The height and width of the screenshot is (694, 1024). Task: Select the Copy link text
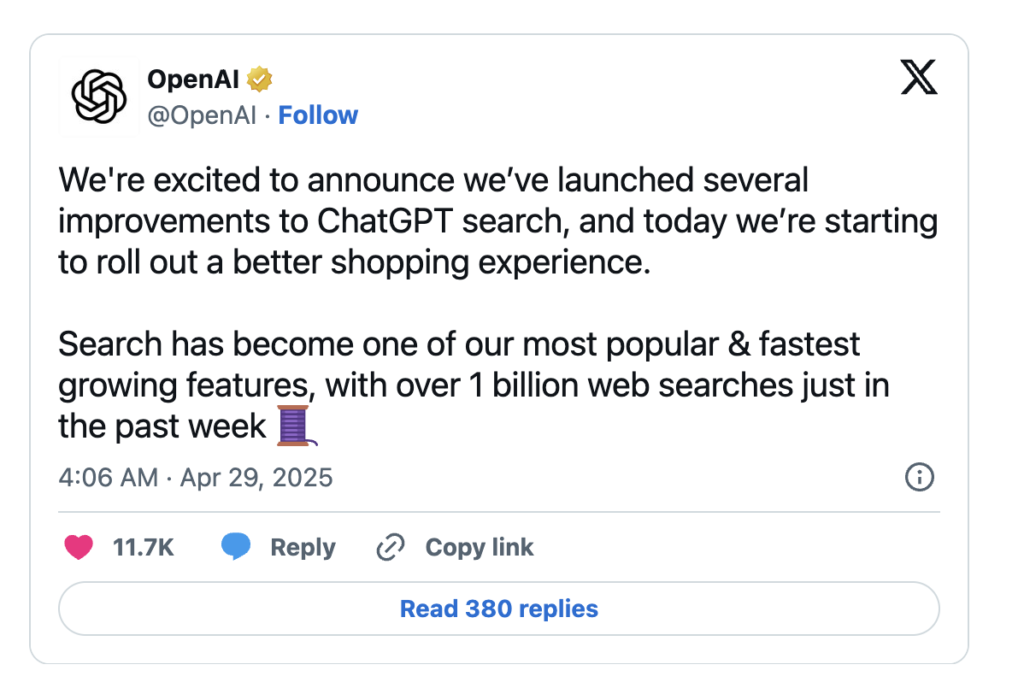(x=479, y=547)
